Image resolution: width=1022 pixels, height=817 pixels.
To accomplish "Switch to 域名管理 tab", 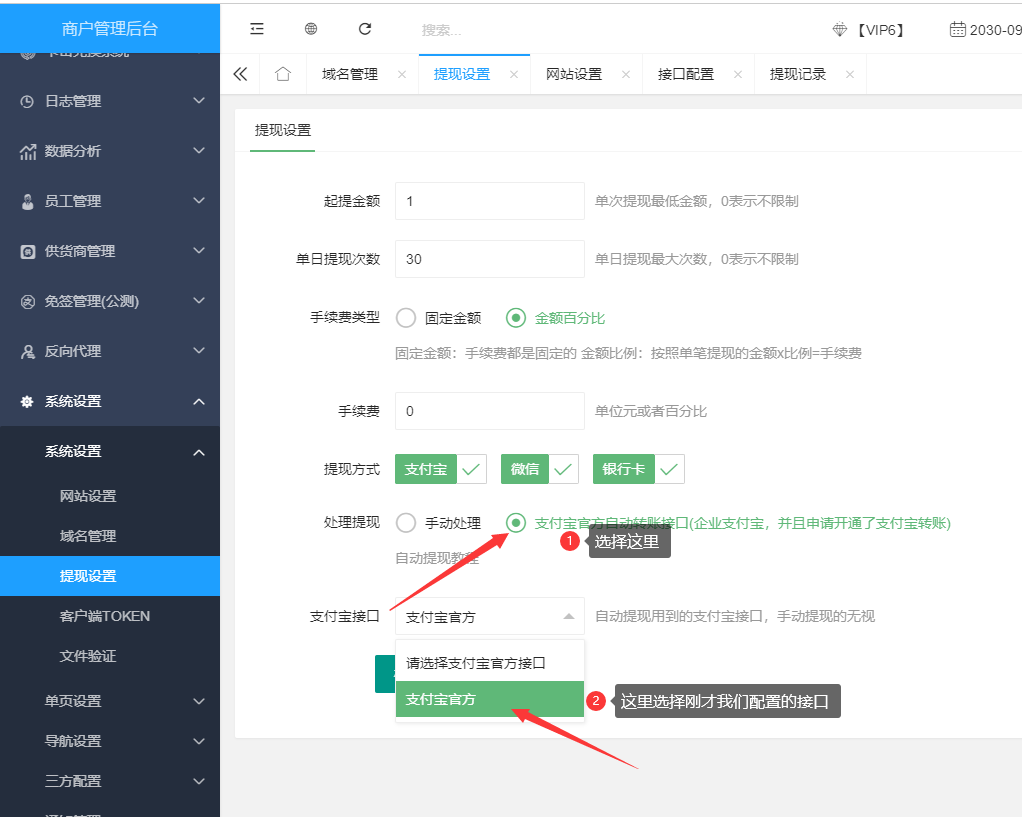I will [350, 74].
